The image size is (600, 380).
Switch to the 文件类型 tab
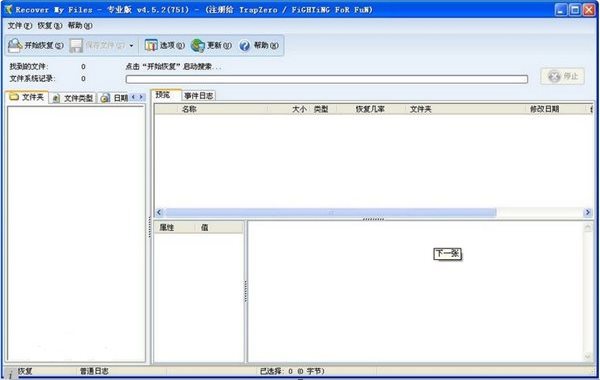[x=73, y=98]
